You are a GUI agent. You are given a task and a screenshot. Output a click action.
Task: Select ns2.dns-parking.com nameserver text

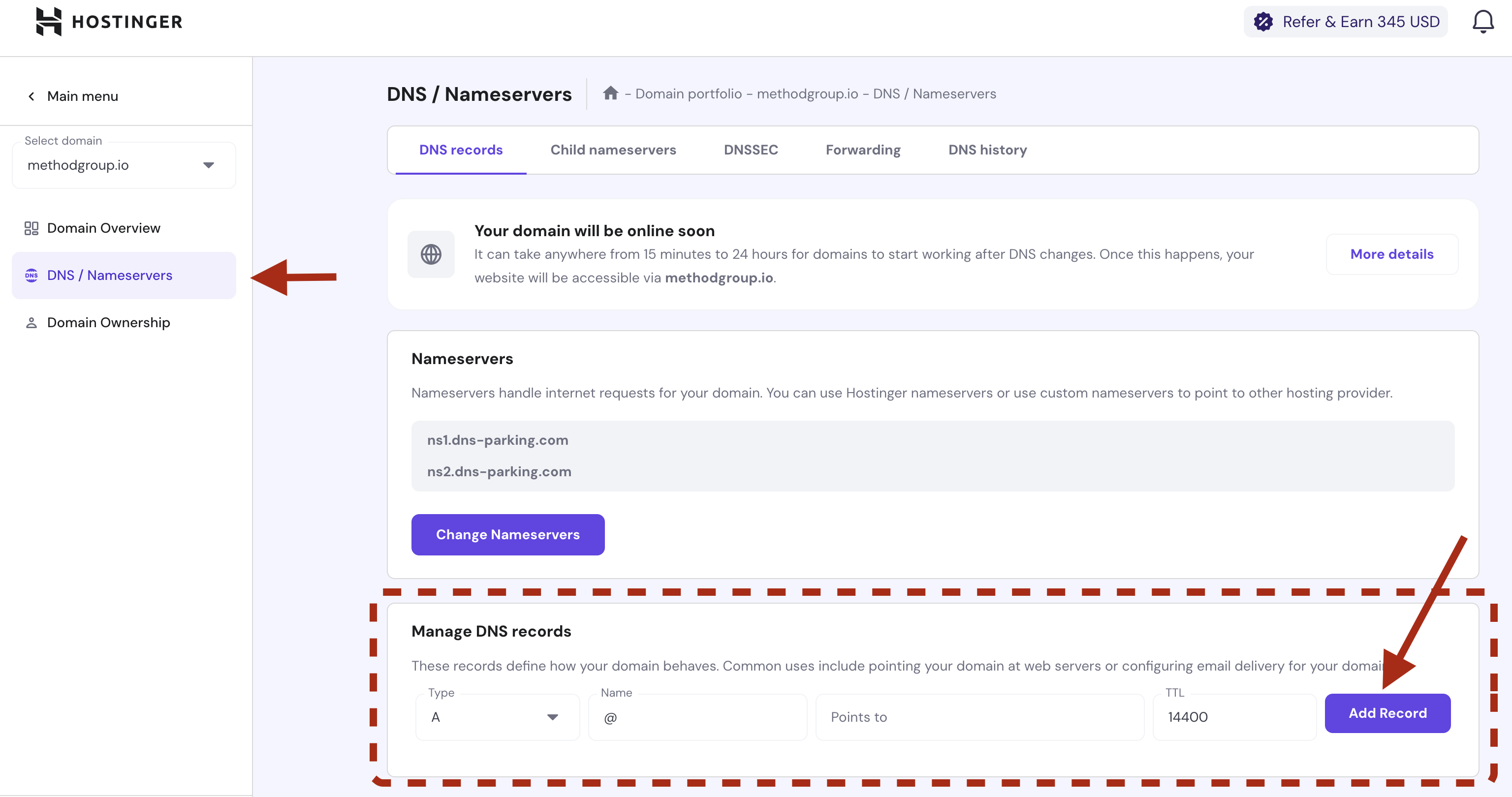click(x=499, y=472)
